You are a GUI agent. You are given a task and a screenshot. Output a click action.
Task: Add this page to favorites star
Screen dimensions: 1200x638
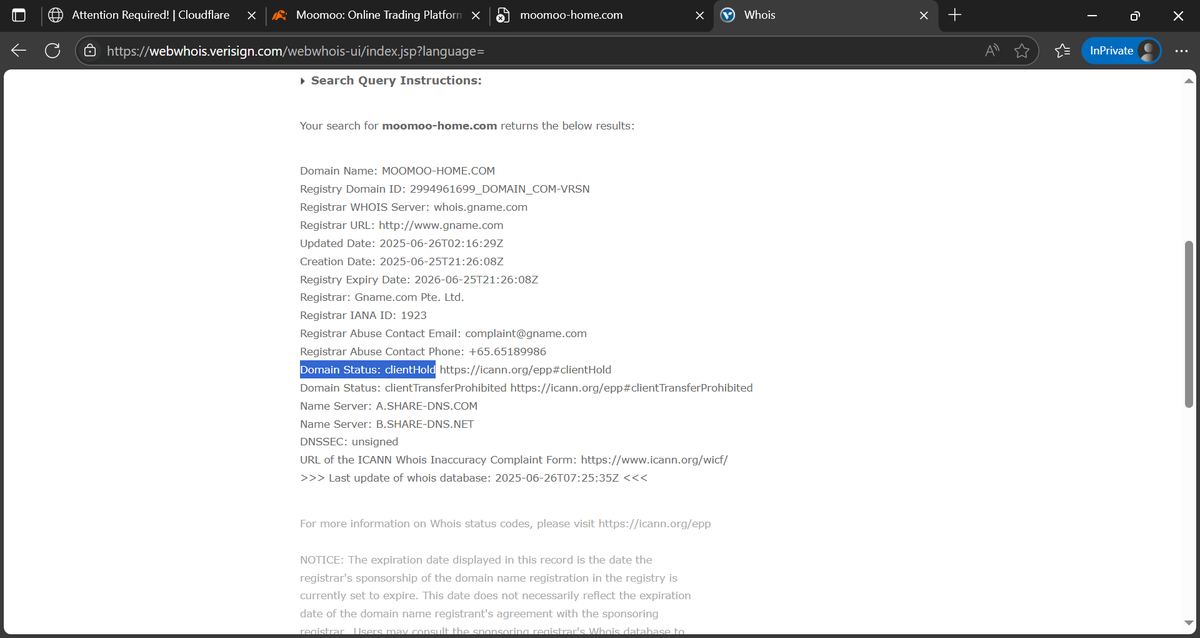1021,50
